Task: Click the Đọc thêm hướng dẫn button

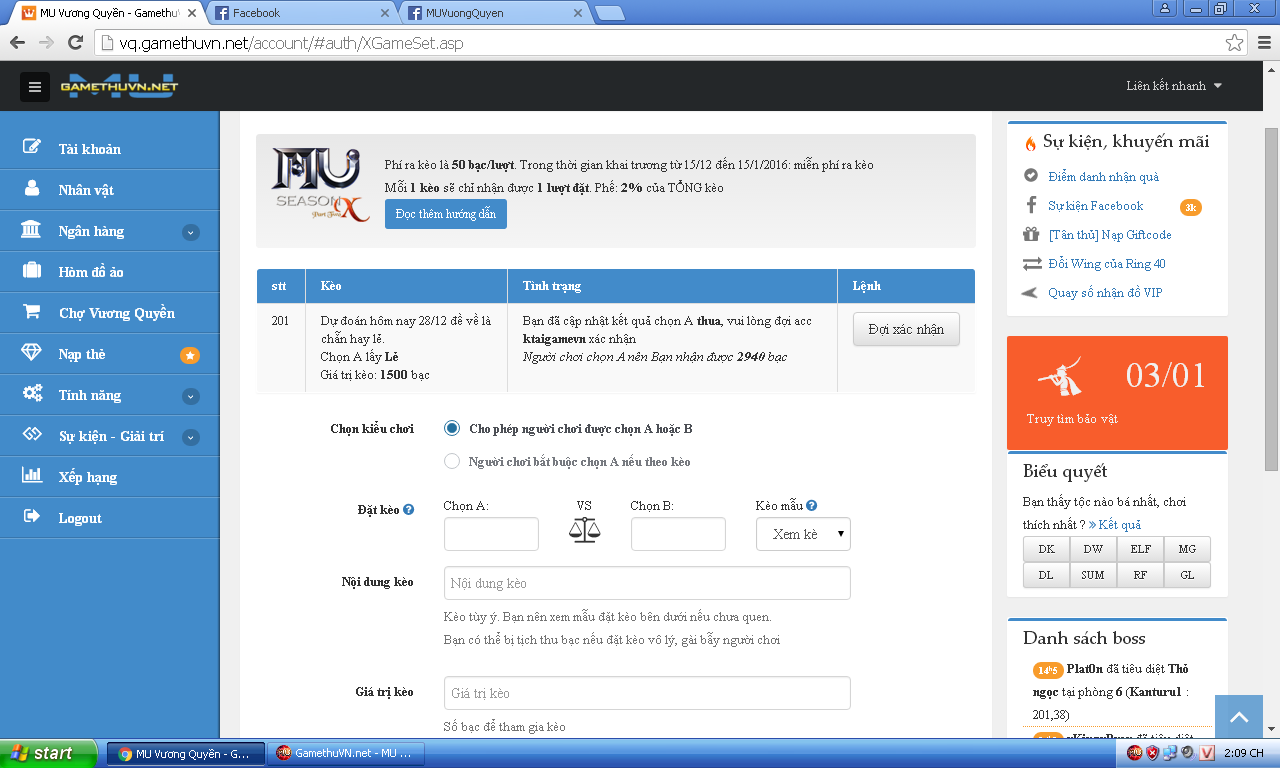Action: pyautogui.click(x=445, y=214)
